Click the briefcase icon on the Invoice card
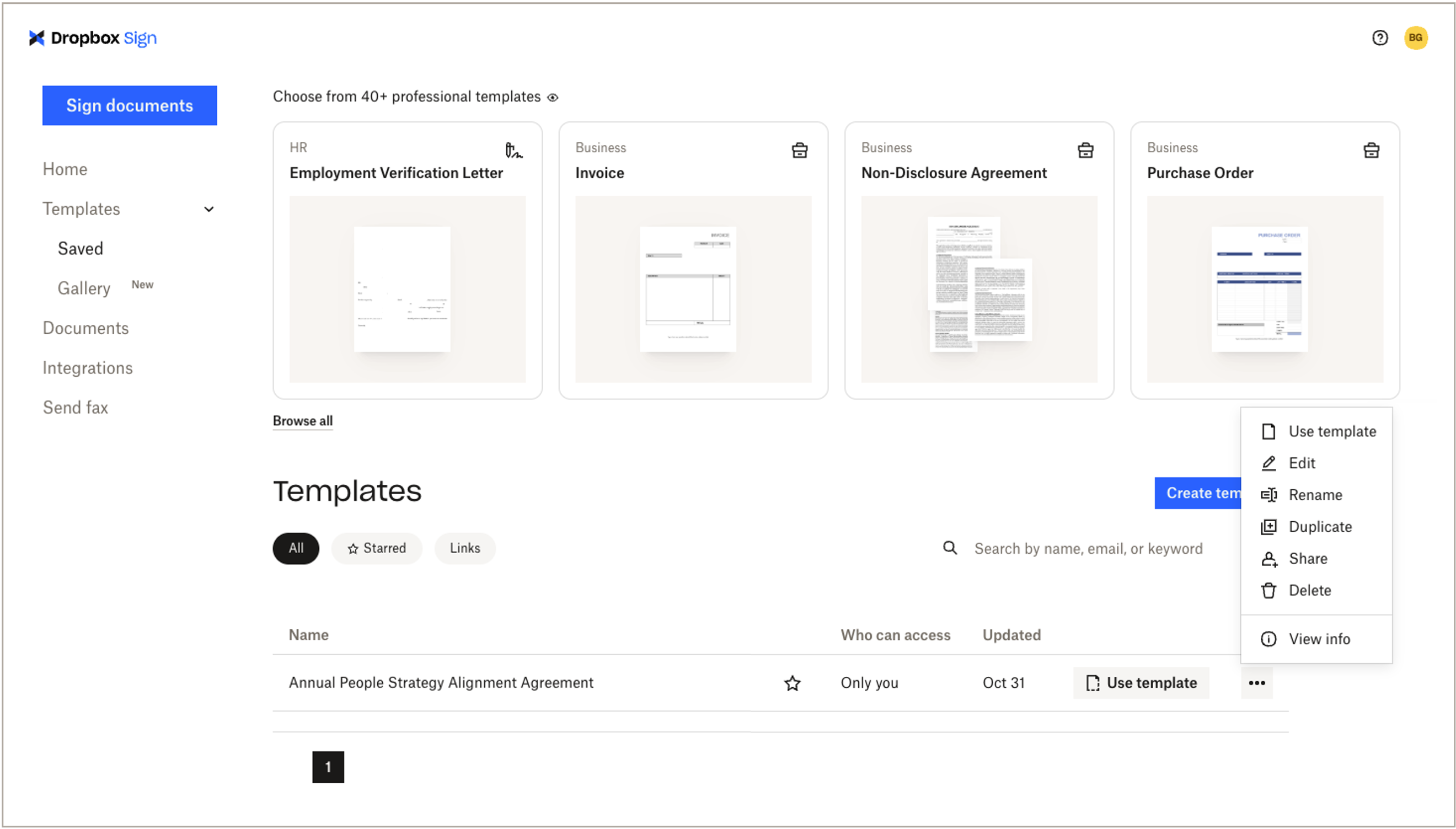 [800, 149]
